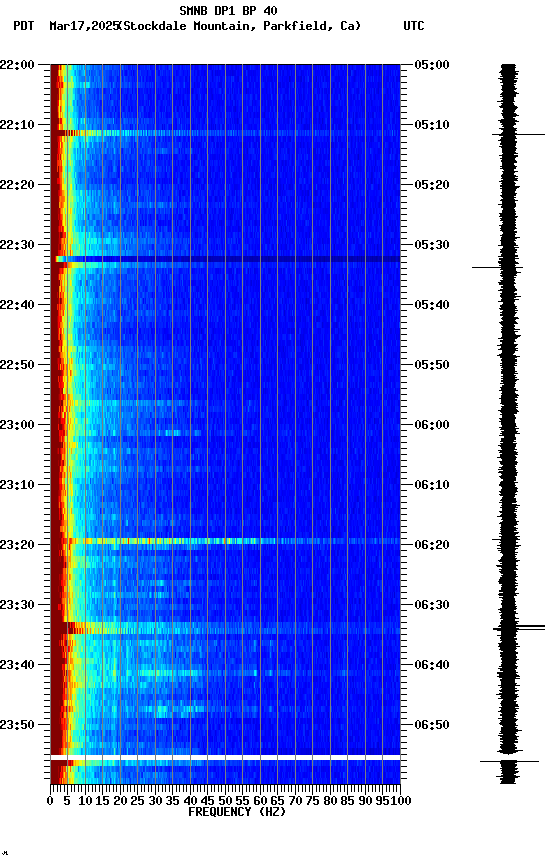
Task: Click the 'Stockdale Mountain, Parkfield, Ca' location text
Action: click(x=240, y=26)
